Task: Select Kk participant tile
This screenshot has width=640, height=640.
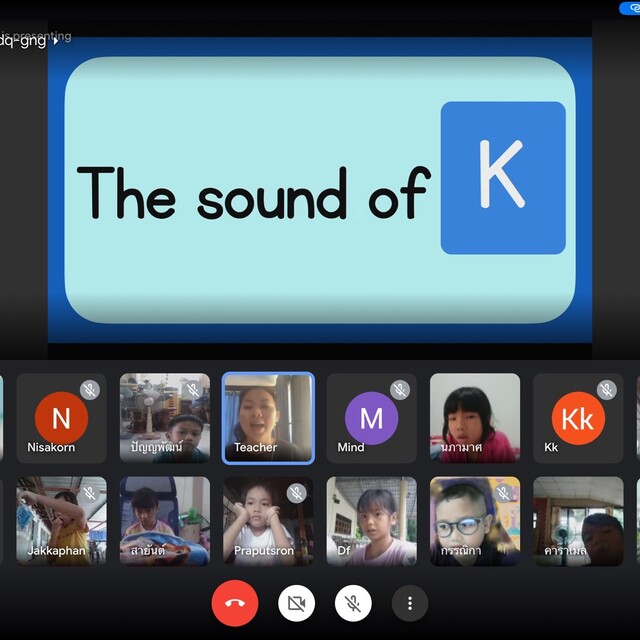Action: point(578,418)
